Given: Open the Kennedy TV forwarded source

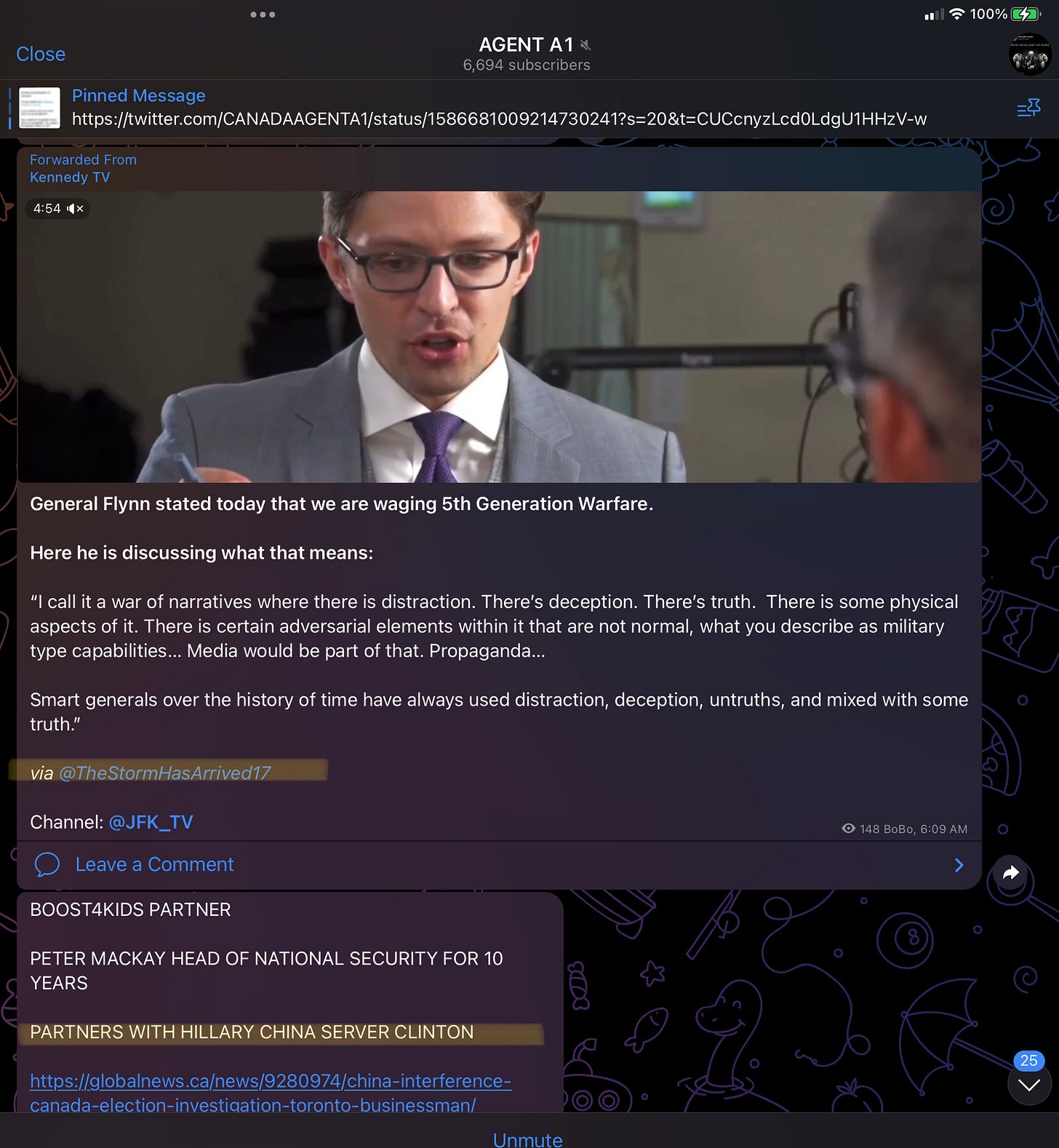Looking at the screenshot, I should pos(70,178).
